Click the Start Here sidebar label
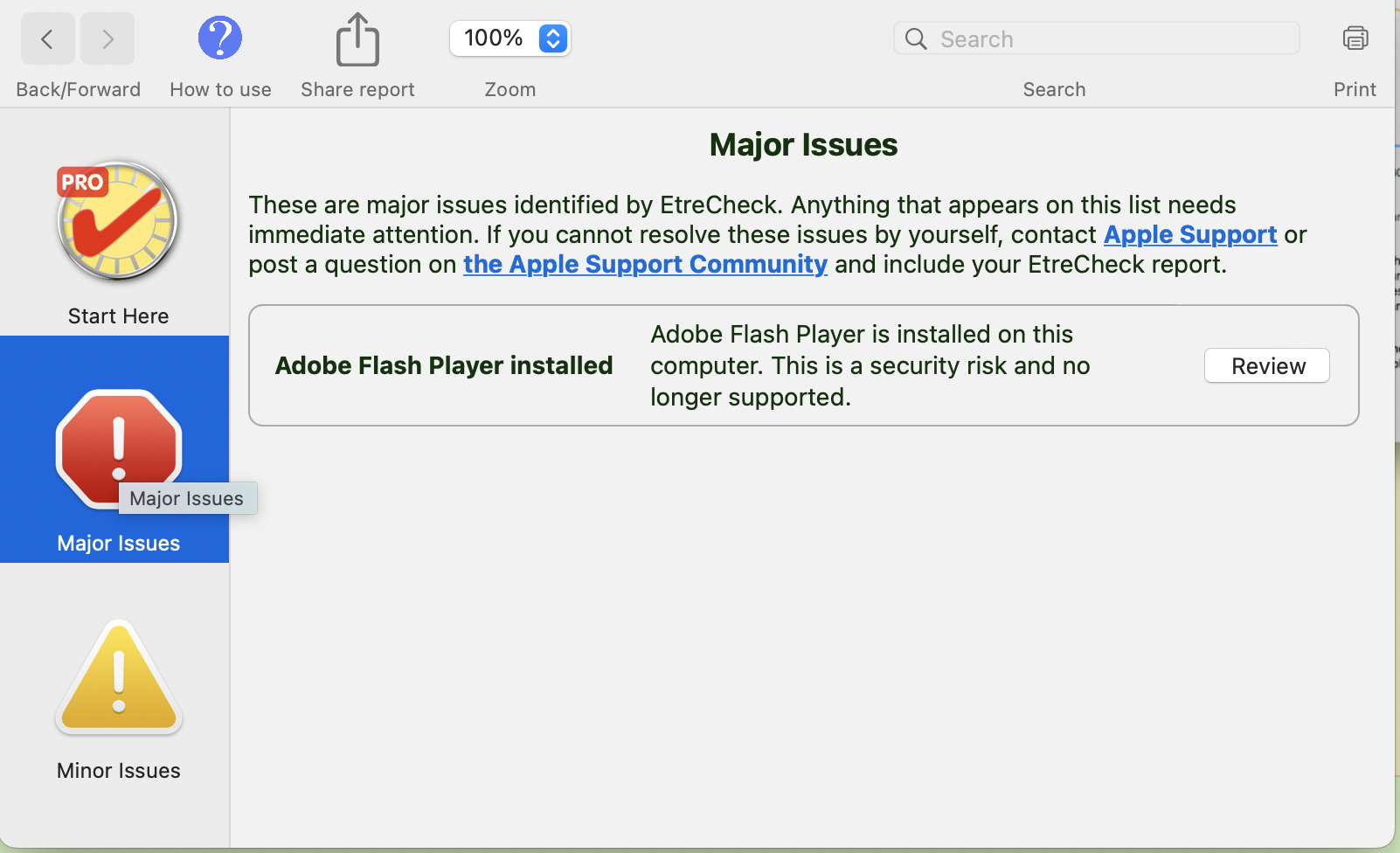The height and width of the screenshot is (853, 1400). click(x=119, y=316)
